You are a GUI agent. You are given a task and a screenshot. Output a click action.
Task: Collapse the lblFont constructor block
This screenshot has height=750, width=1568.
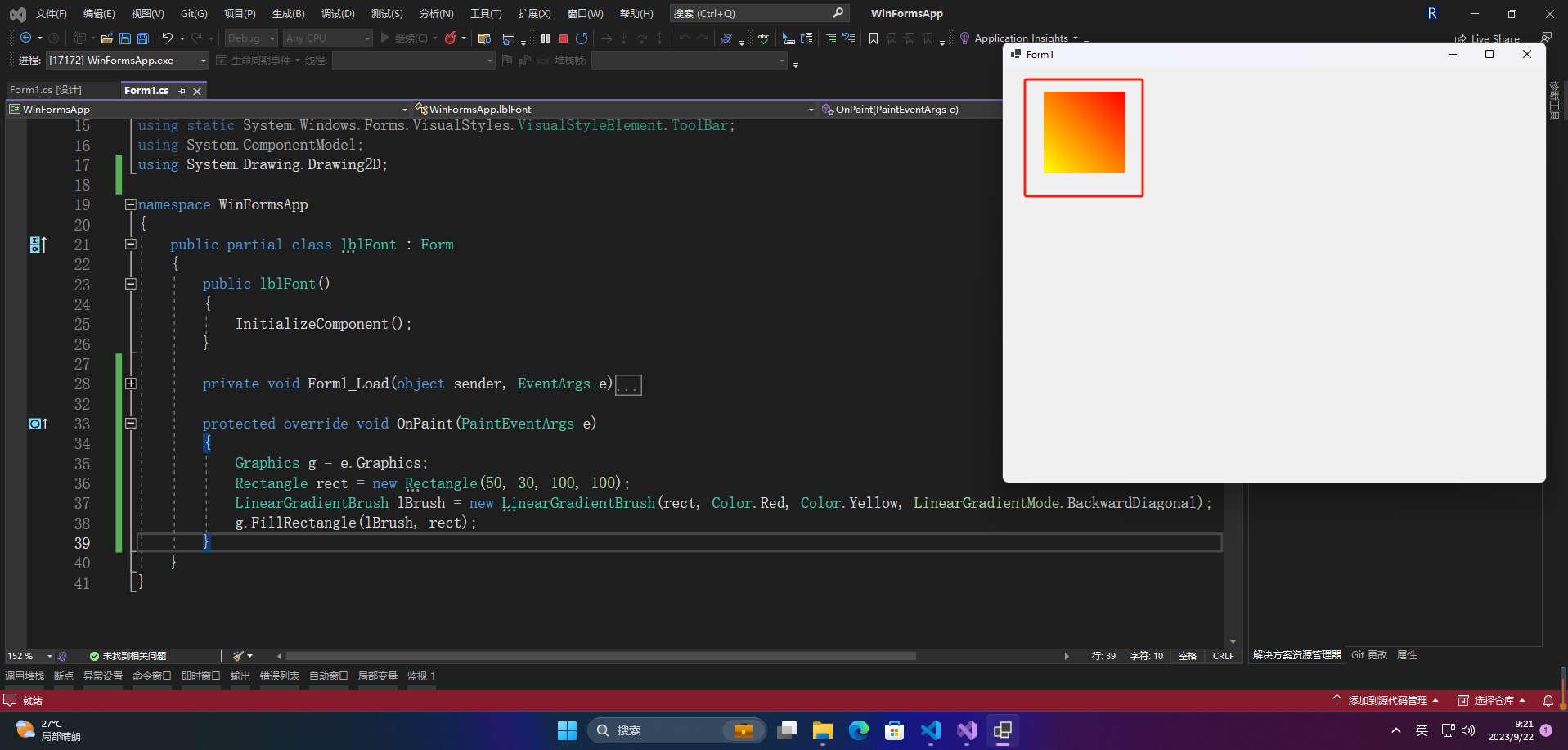pos(130,284)
